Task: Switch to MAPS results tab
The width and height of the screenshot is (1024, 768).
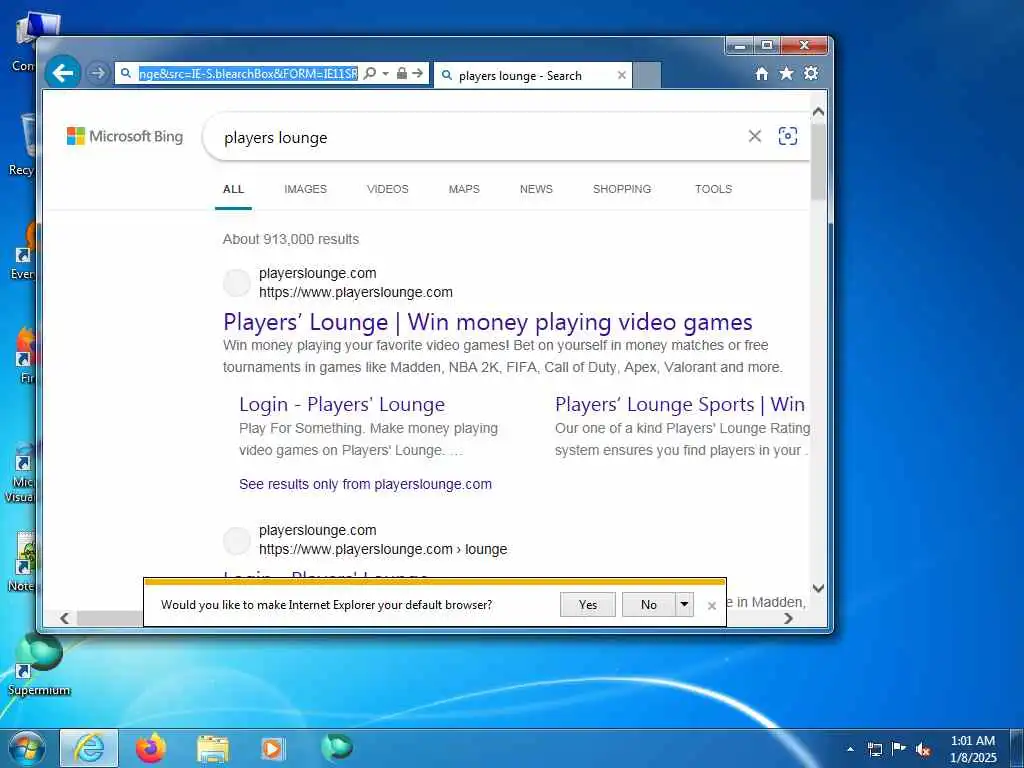Action: [x=464, y=189]
